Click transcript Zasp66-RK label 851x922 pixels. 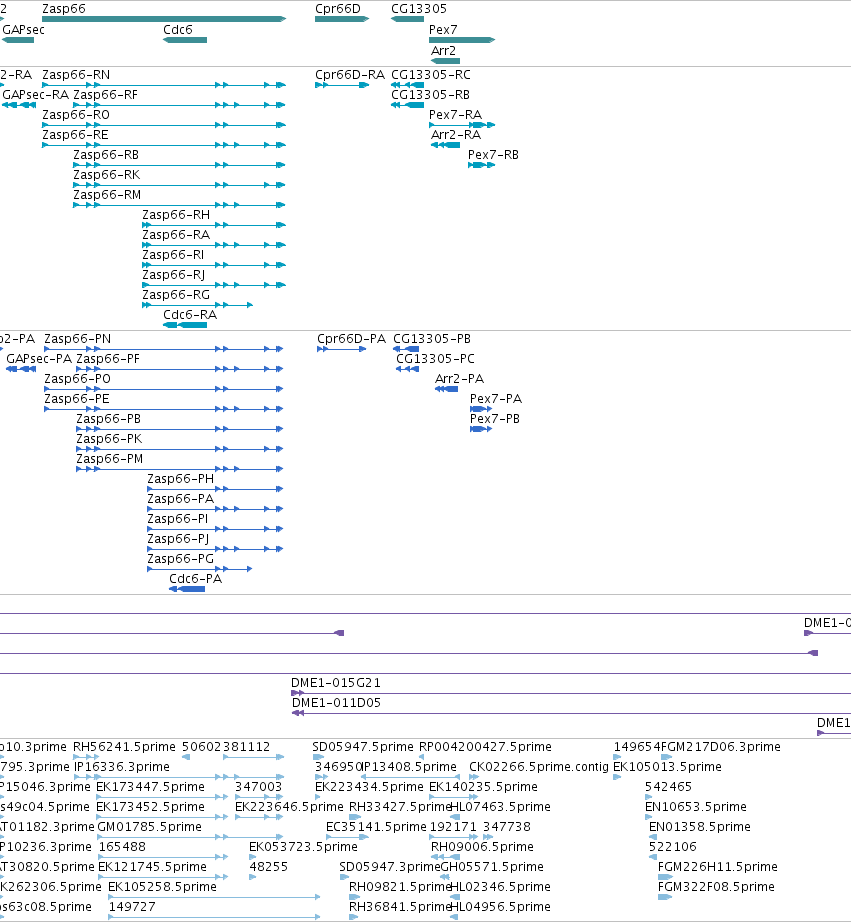[x=106, y=175]
